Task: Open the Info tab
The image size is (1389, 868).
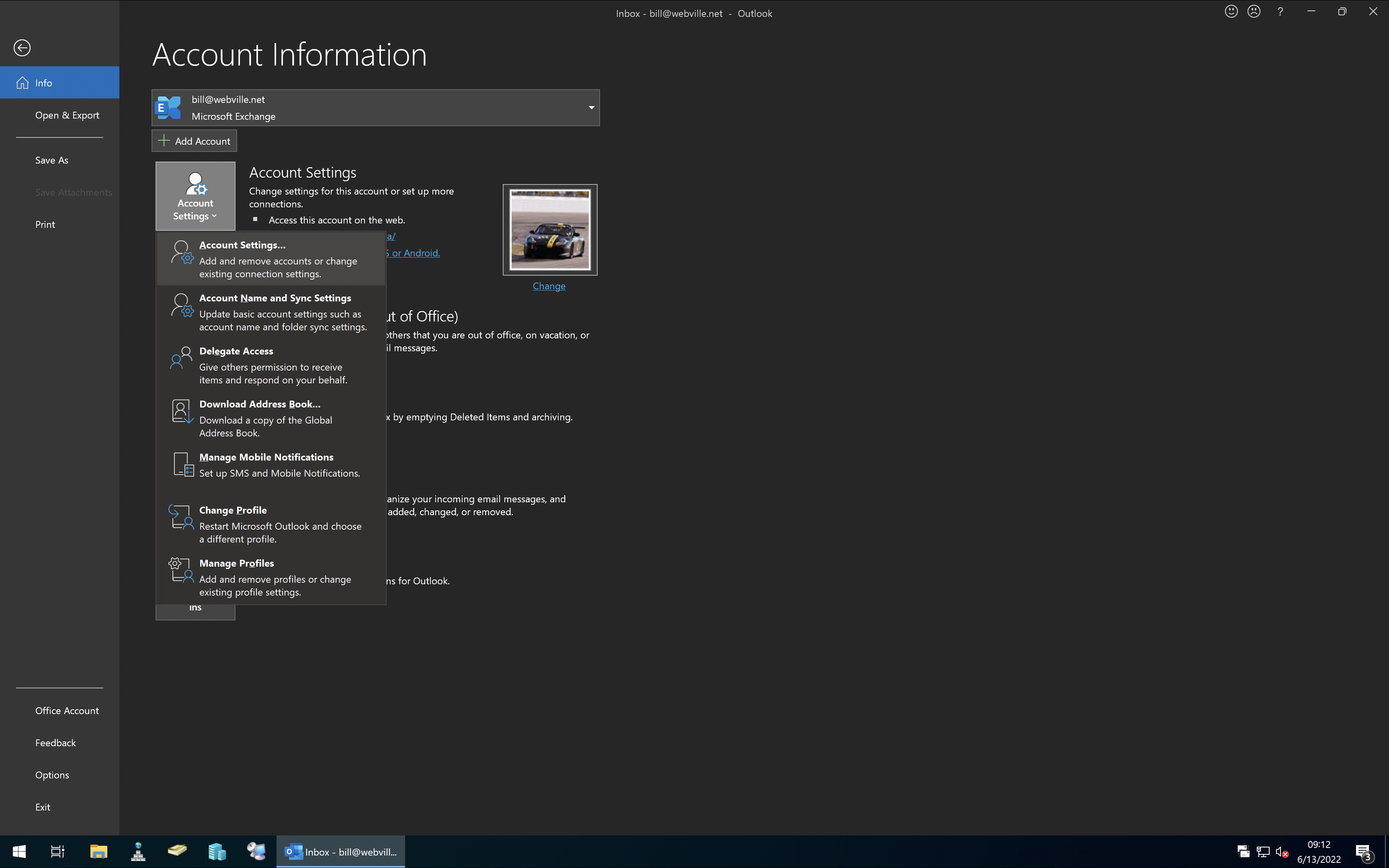Action: pos(60,83)
